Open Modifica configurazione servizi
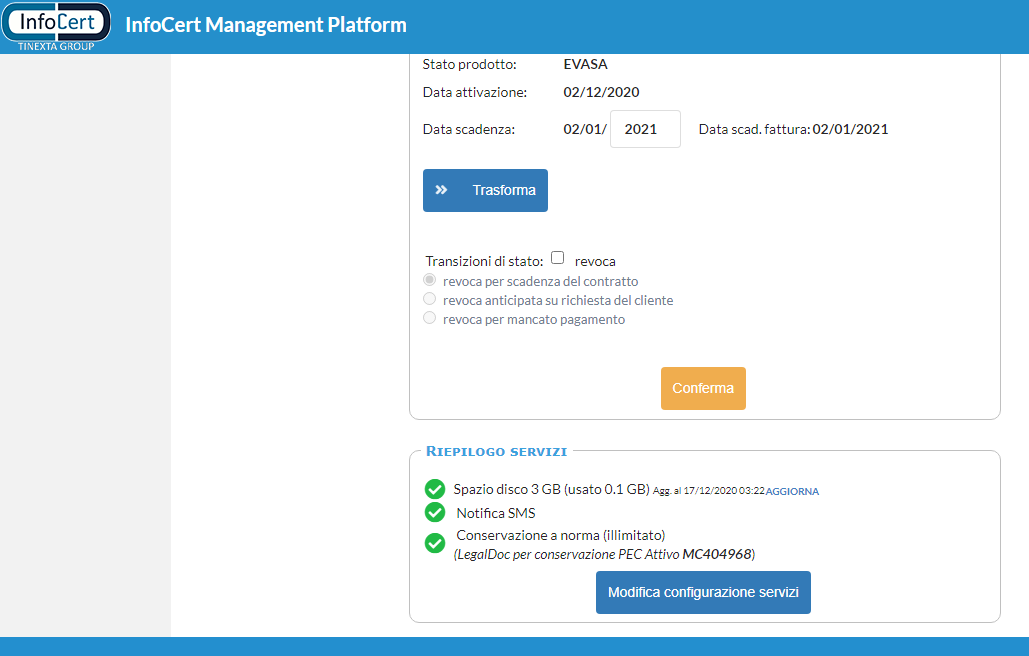 703,592
